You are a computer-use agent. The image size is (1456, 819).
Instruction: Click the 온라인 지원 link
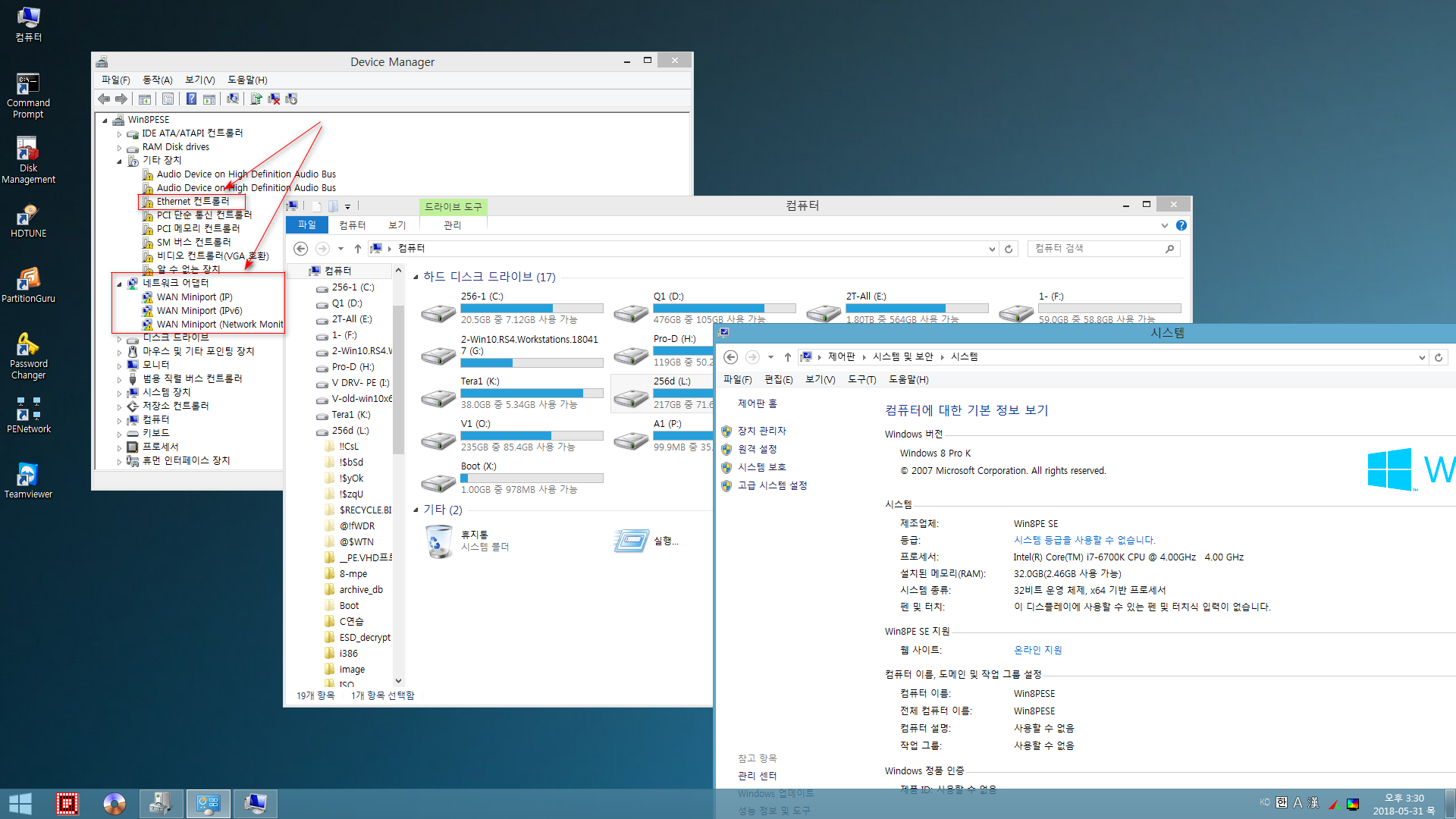[1038, 650]
